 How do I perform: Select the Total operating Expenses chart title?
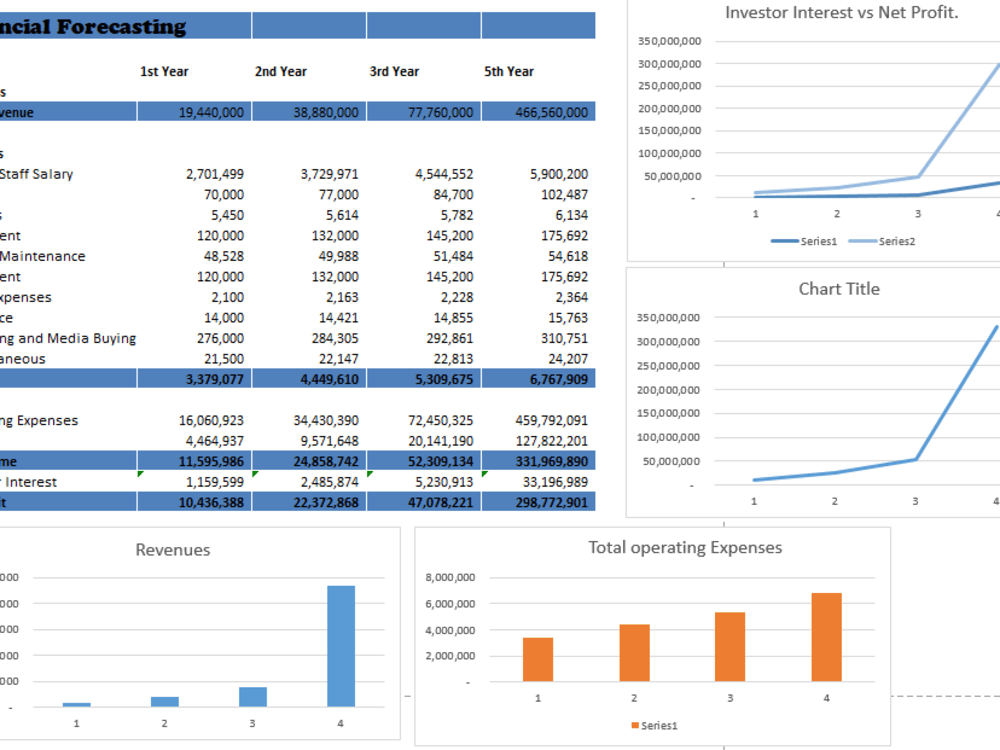685,547
